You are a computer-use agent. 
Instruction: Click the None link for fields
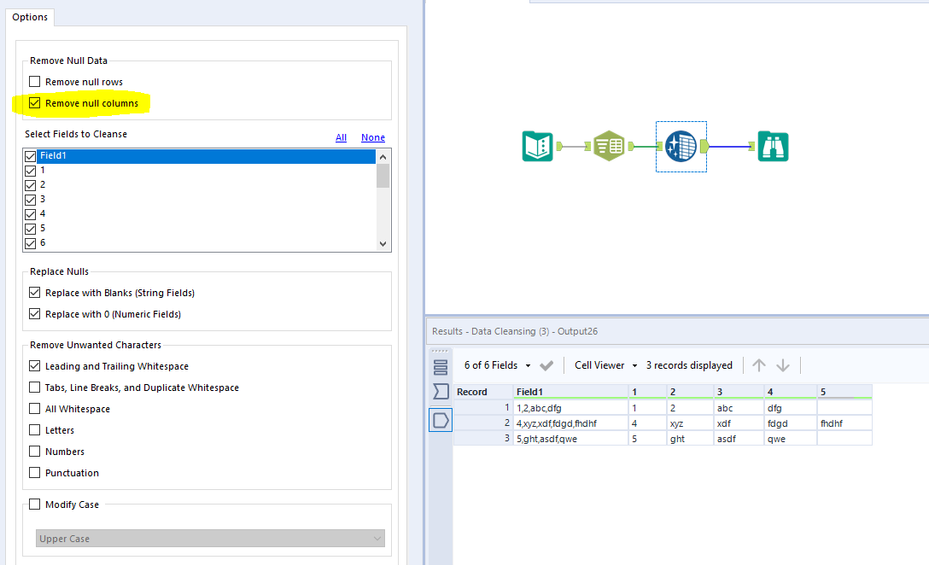coord(373,137)
